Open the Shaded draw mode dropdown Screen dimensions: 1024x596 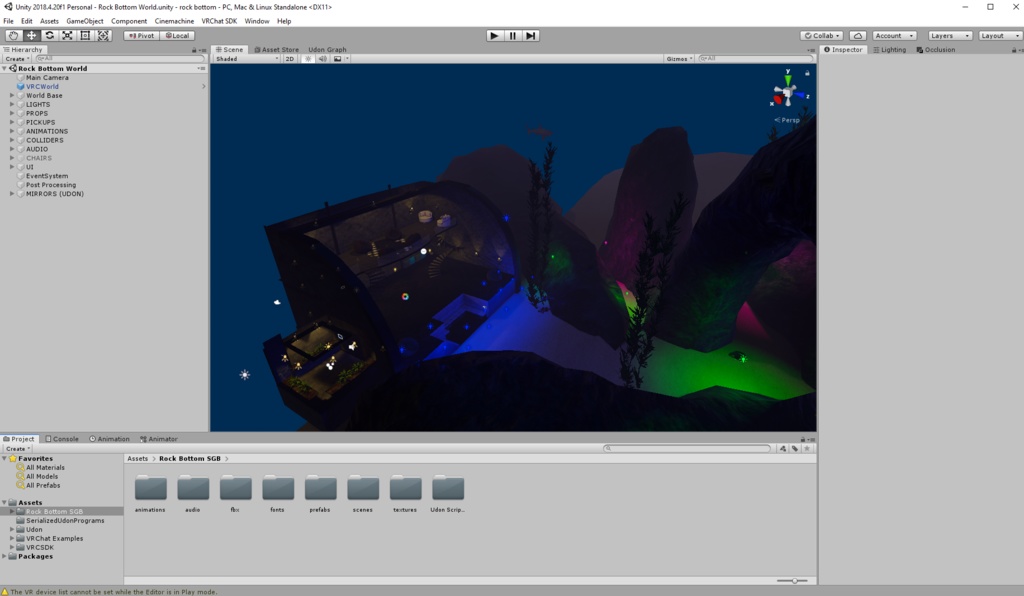243,57
